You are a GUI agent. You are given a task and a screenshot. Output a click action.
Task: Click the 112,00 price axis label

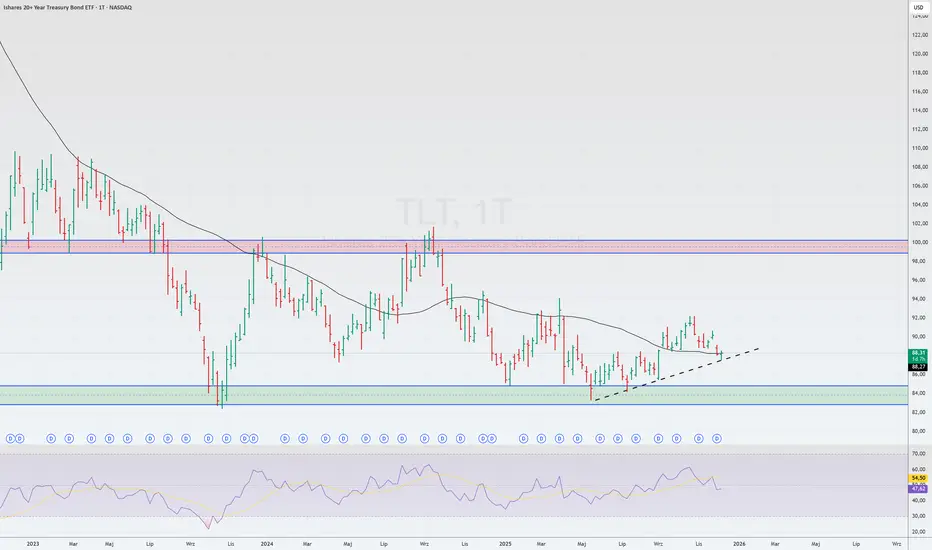point(920,129)
